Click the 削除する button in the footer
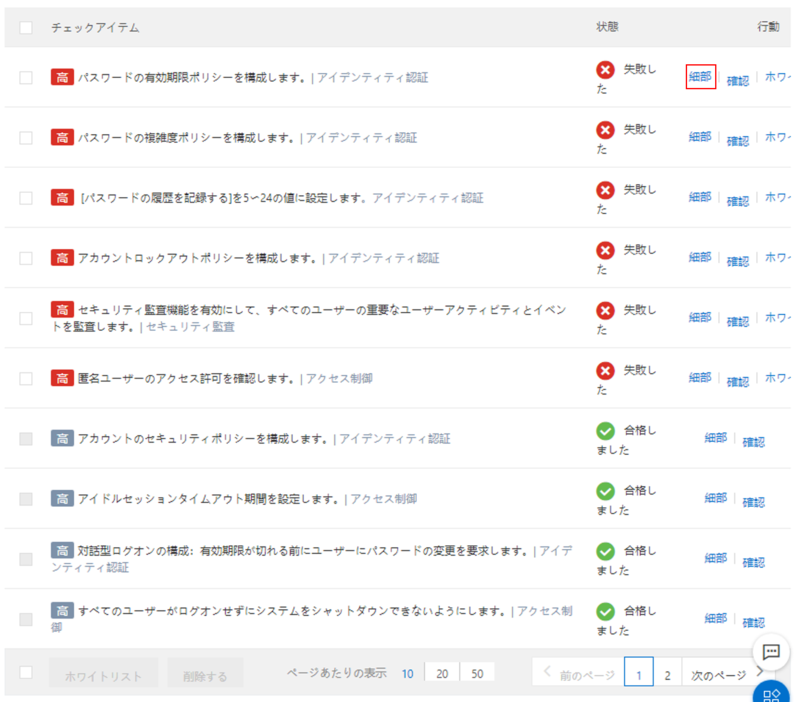The image size is (800, 702). pos(205,673)
